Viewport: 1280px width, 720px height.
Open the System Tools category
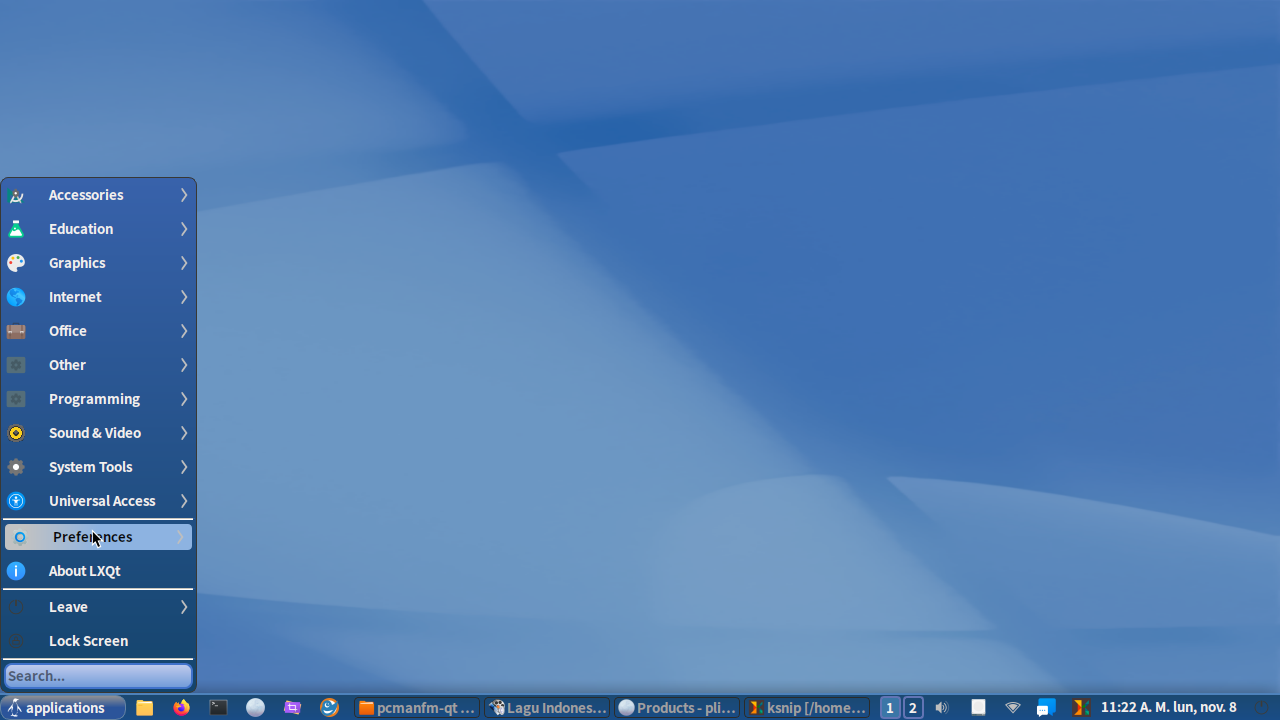98,467
